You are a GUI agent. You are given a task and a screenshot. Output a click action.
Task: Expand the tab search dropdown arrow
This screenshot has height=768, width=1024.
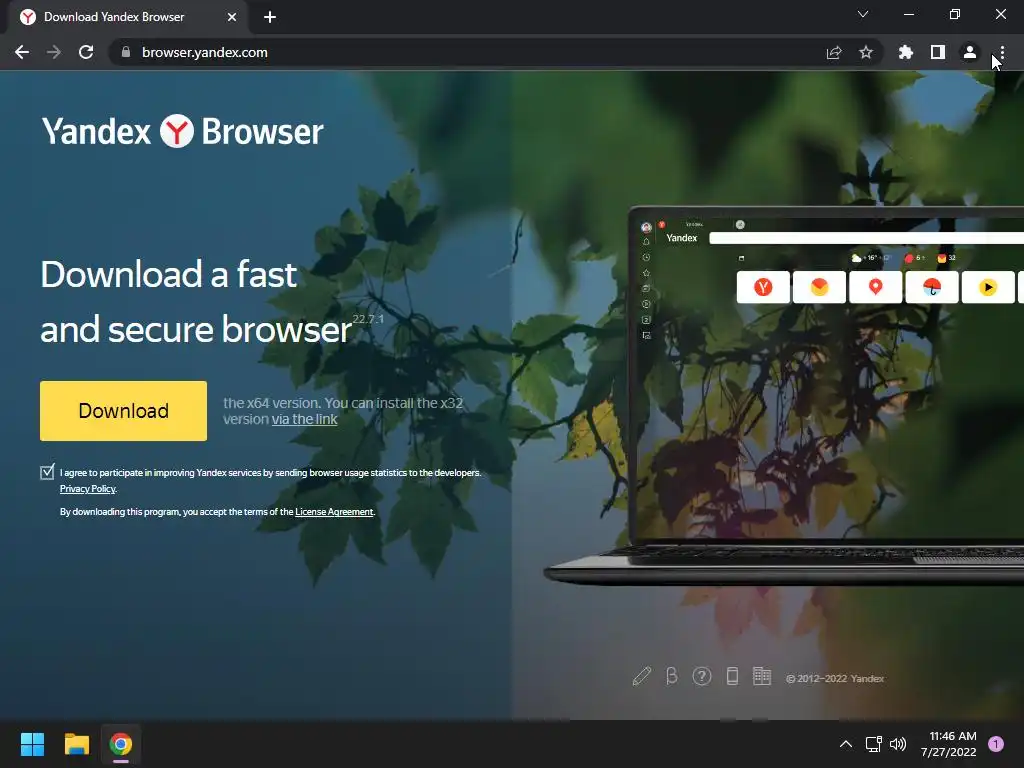[x=863, y=14]
